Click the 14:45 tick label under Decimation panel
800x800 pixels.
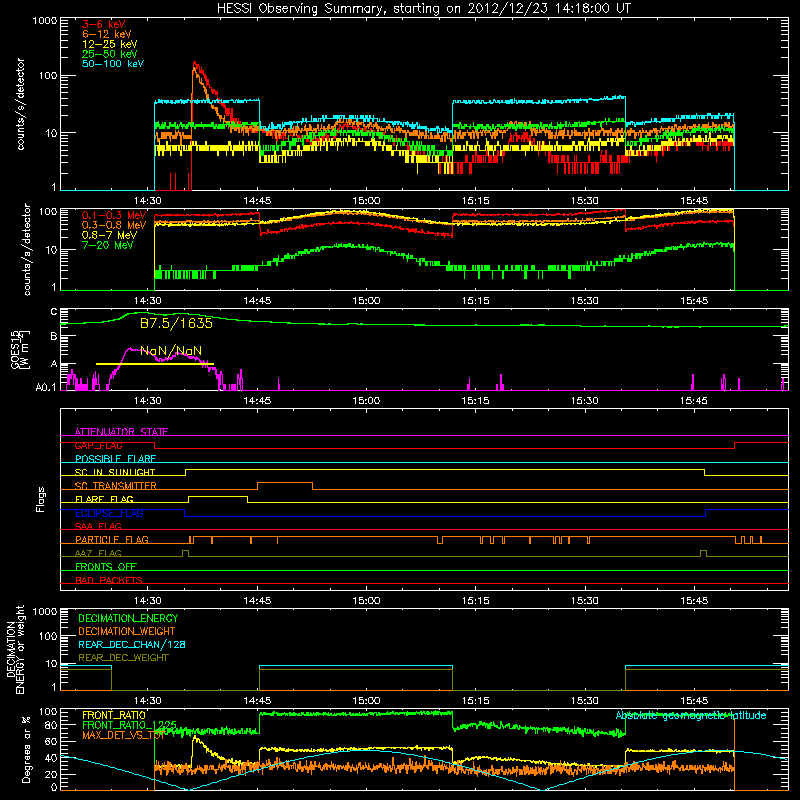pyautogui.click(x=257, y=701)
